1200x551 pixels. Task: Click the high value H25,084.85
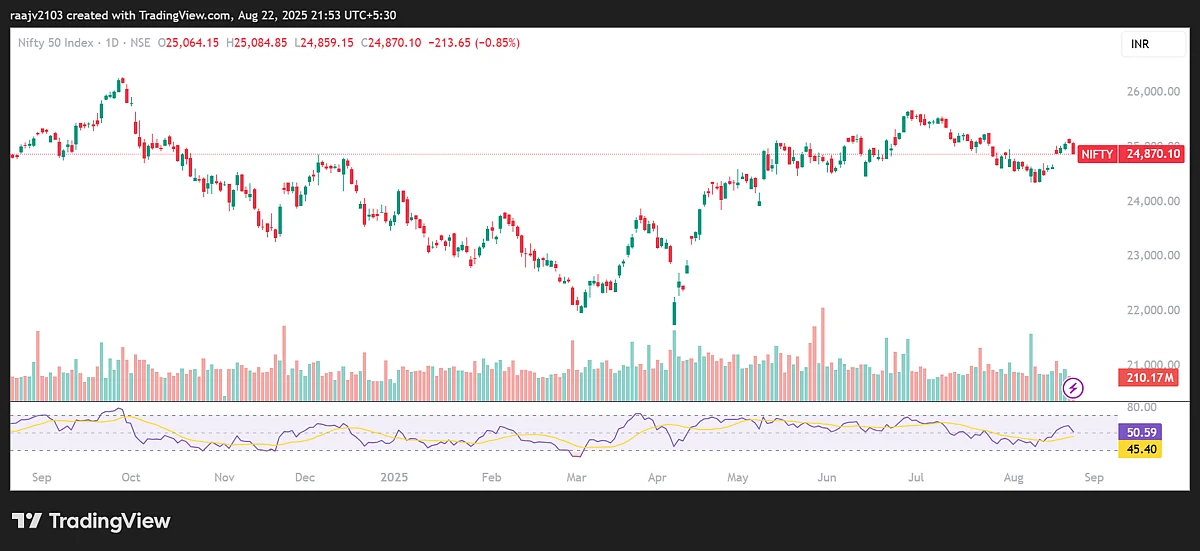(x=257, y=42)
